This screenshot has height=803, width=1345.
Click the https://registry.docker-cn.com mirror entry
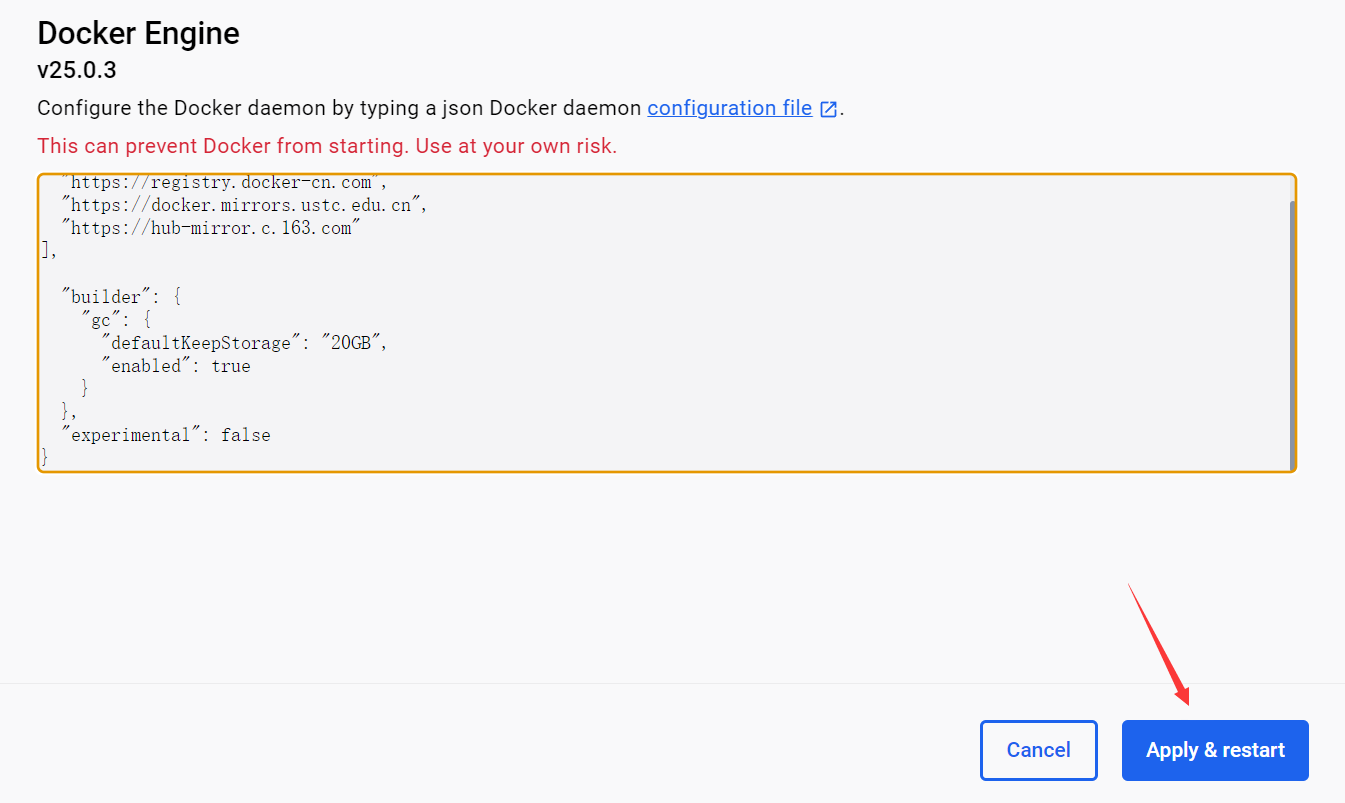[224, 183]
